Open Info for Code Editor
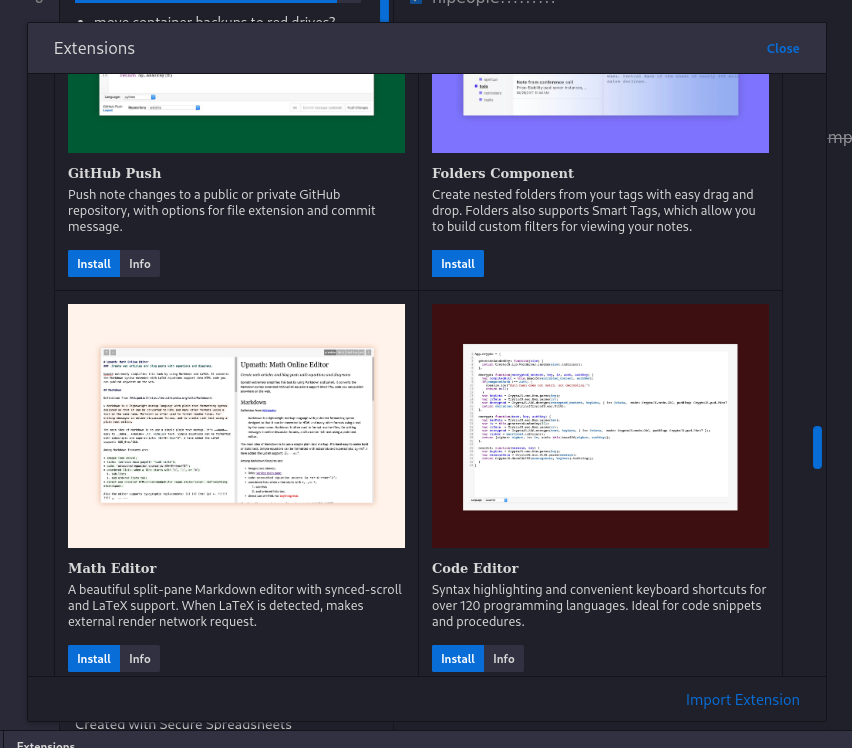This screenshot has height=748, width=852. (x=504, y=658)
